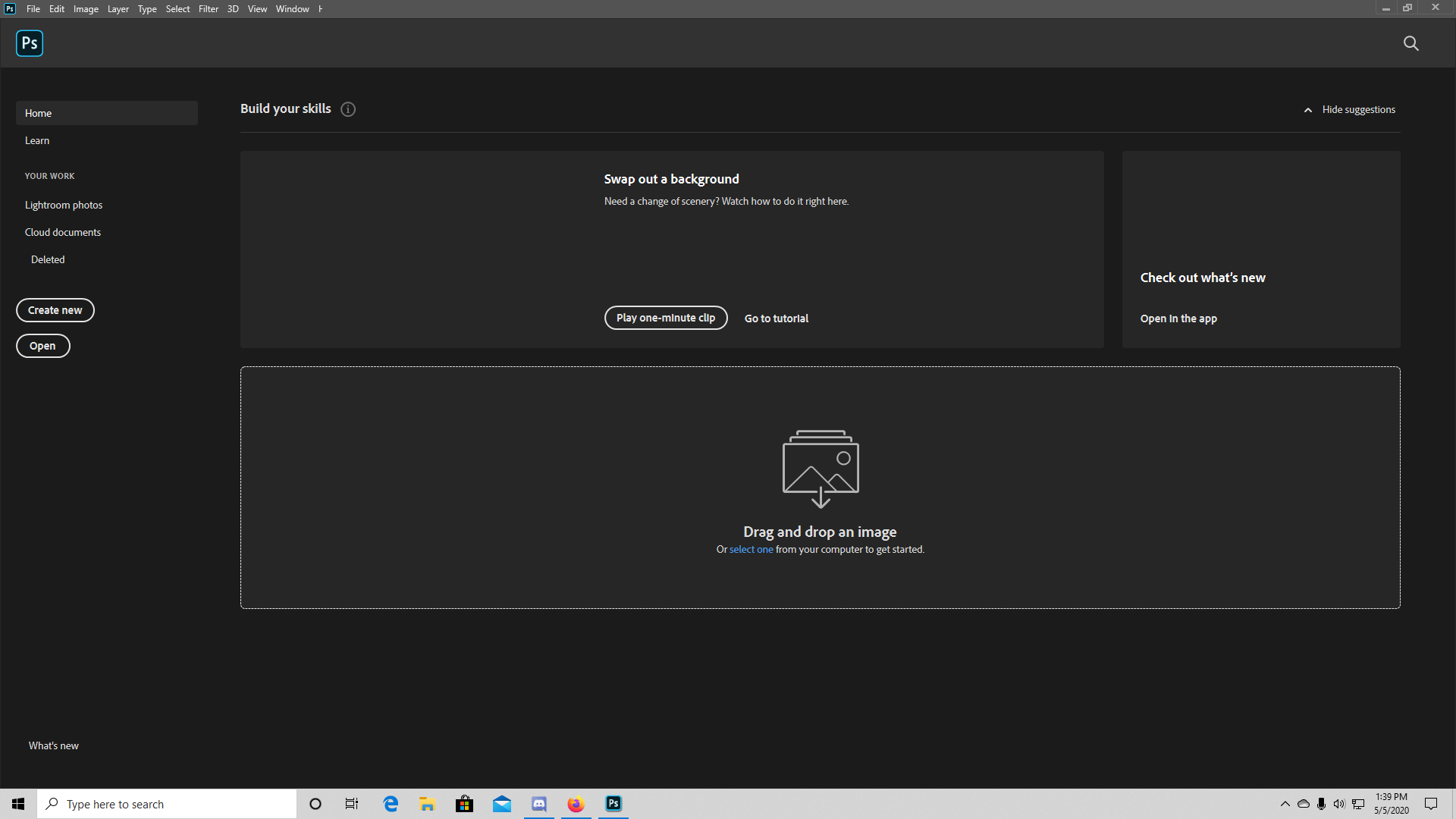This screenshot has width=1456, height=819.
Task: Click the drag and drop image area
Action: tap(820, 488)
